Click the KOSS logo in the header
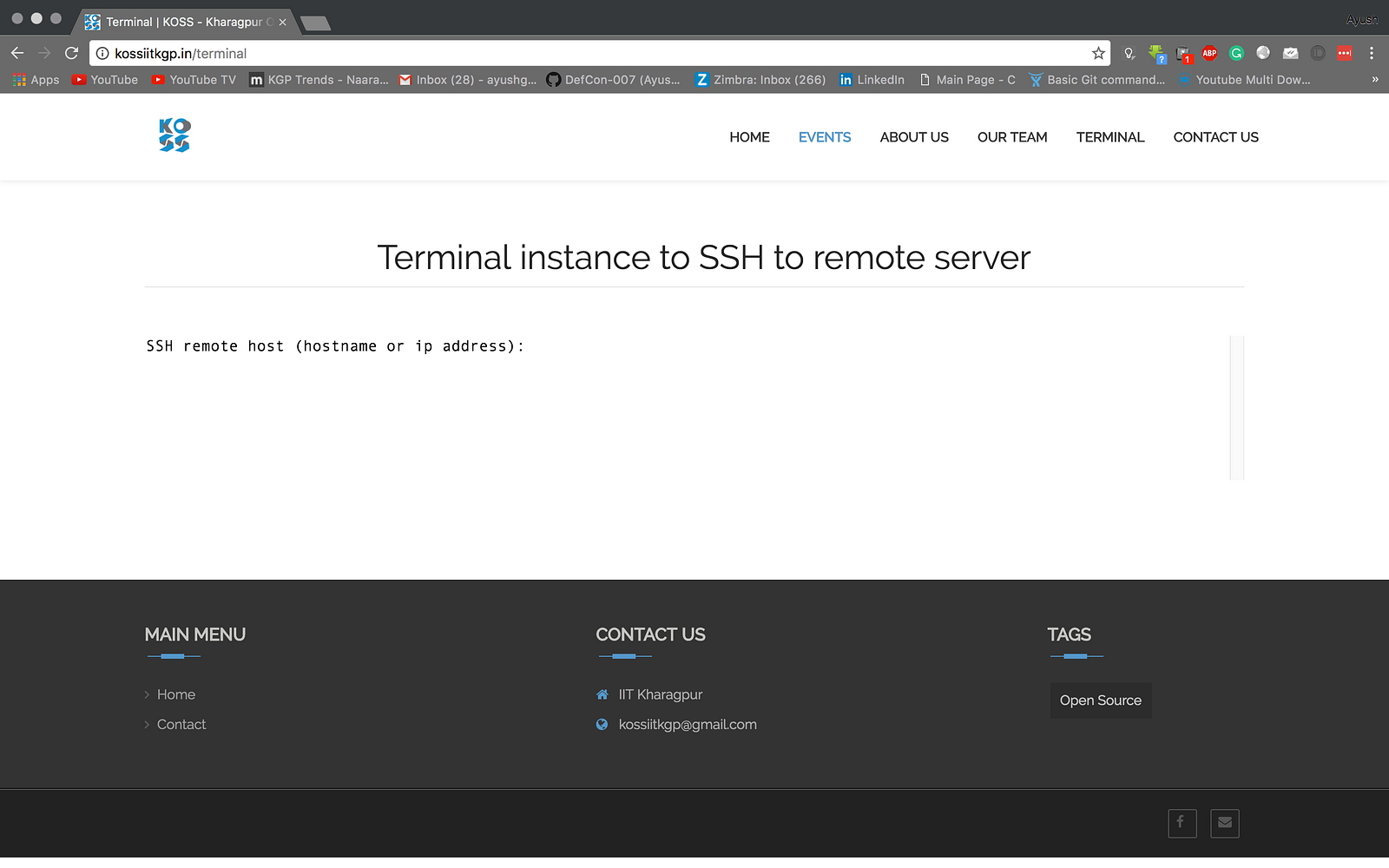1389x868 pixels. 174,135
